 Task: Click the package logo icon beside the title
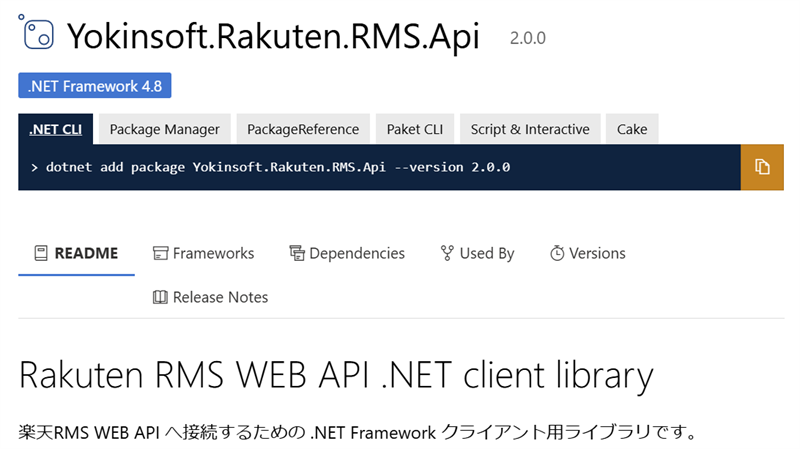coord(37,32)
